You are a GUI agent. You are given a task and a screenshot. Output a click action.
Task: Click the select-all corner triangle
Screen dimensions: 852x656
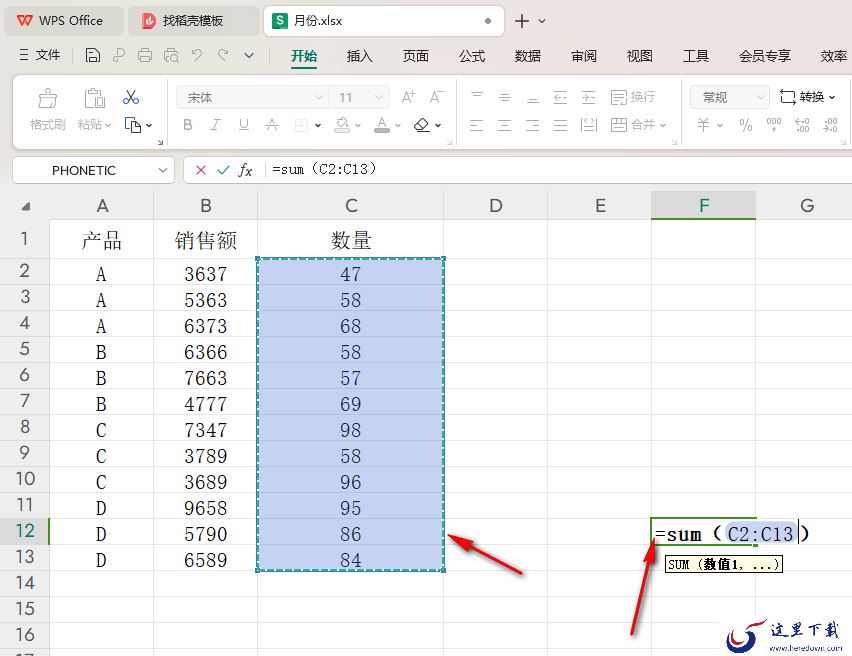click(25, 206)
